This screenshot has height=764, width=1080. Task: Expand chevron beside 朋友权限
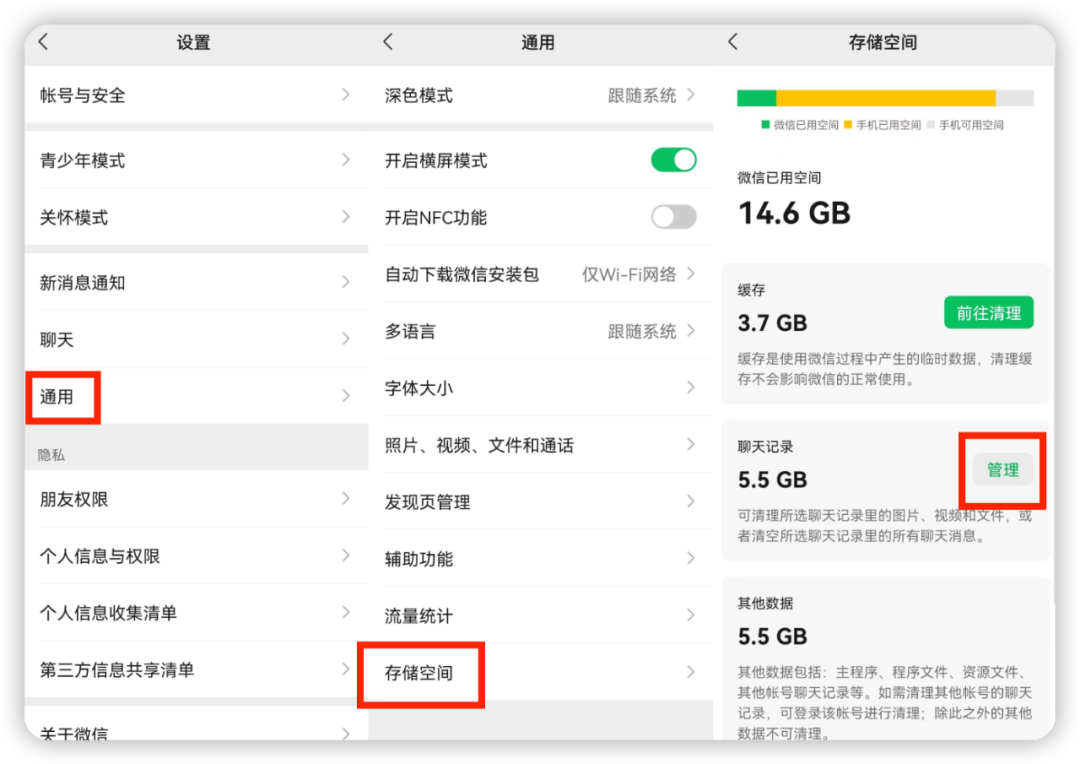point(346,499)
